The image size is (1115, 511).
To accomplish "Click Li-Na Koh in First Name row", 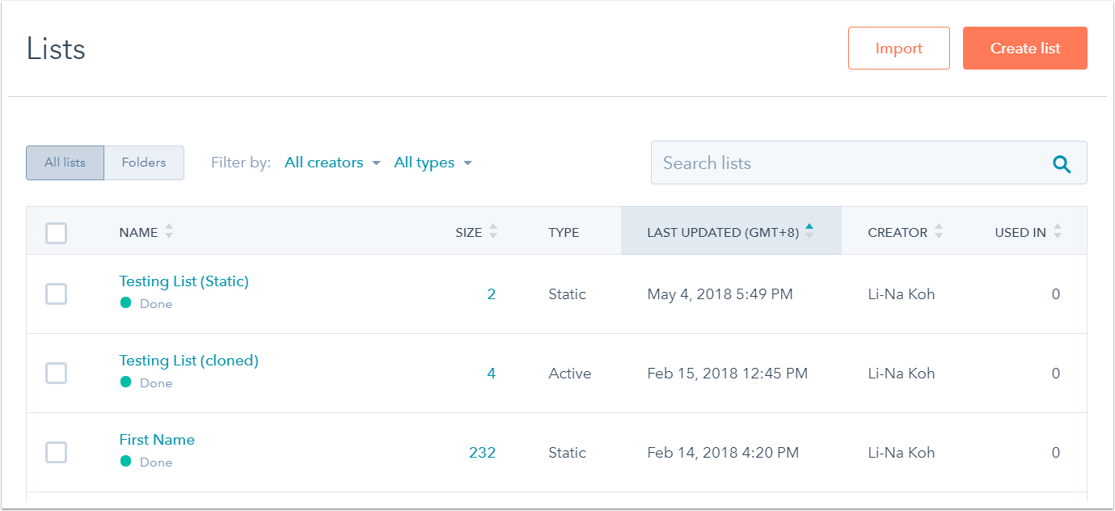I will tap(902, 453).
